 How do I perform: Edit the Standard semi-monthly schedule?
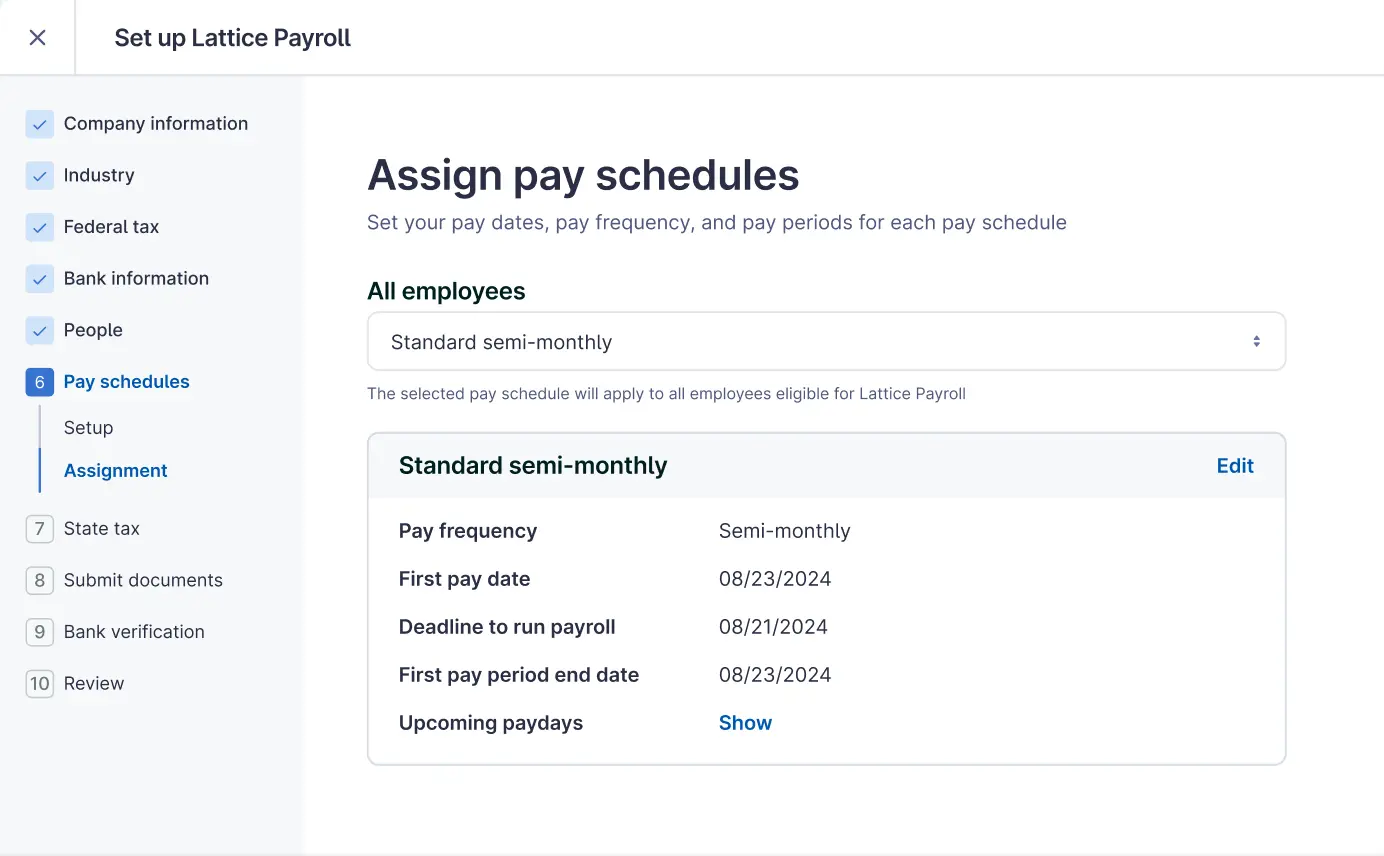pyautogui.click(x=1234, y=466)
